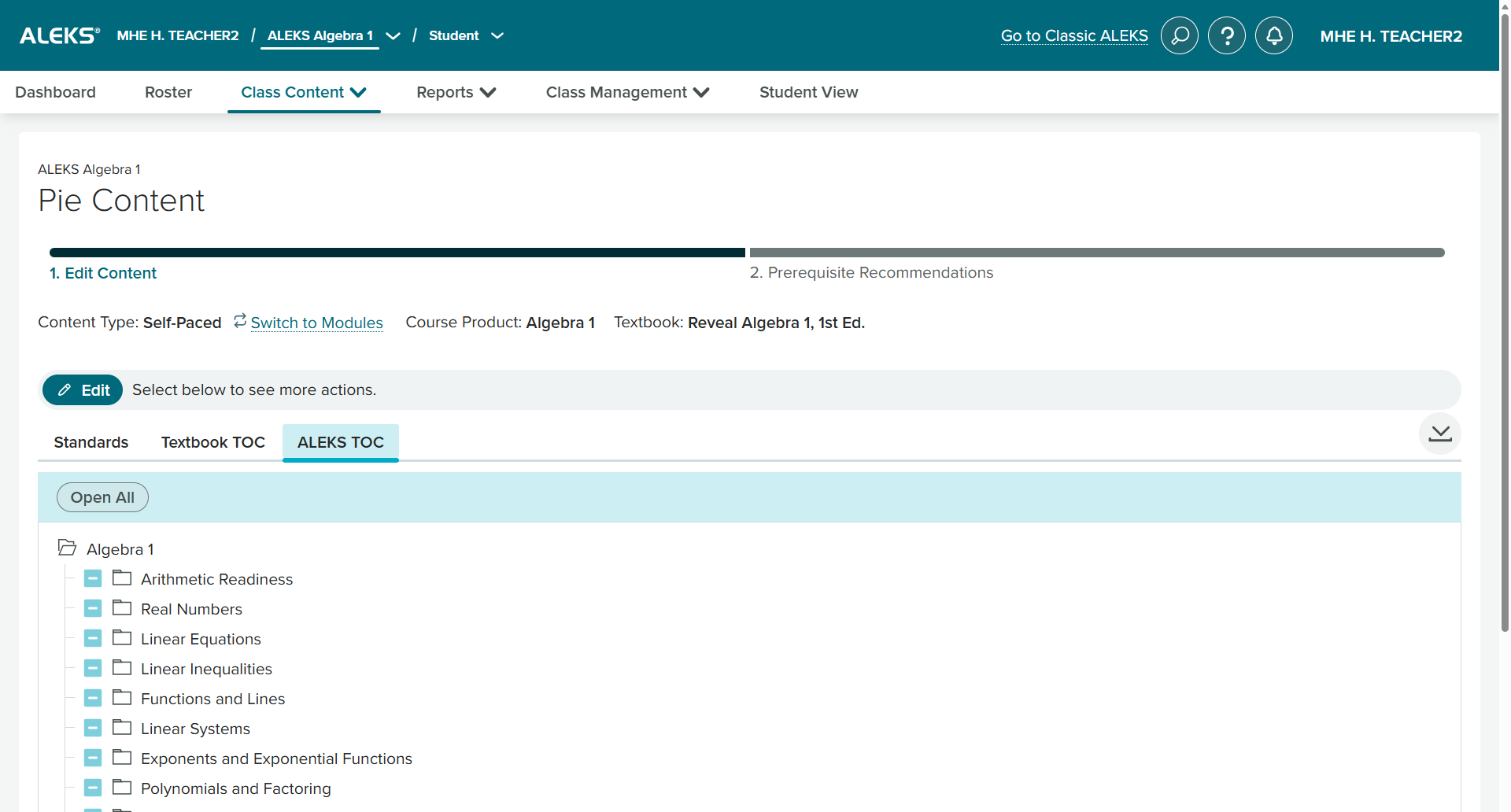The width and height of the screenshot is (1511, 812).
Task: Toggle the Real Numbers checkbox
Action: click(x=93, y=609)
